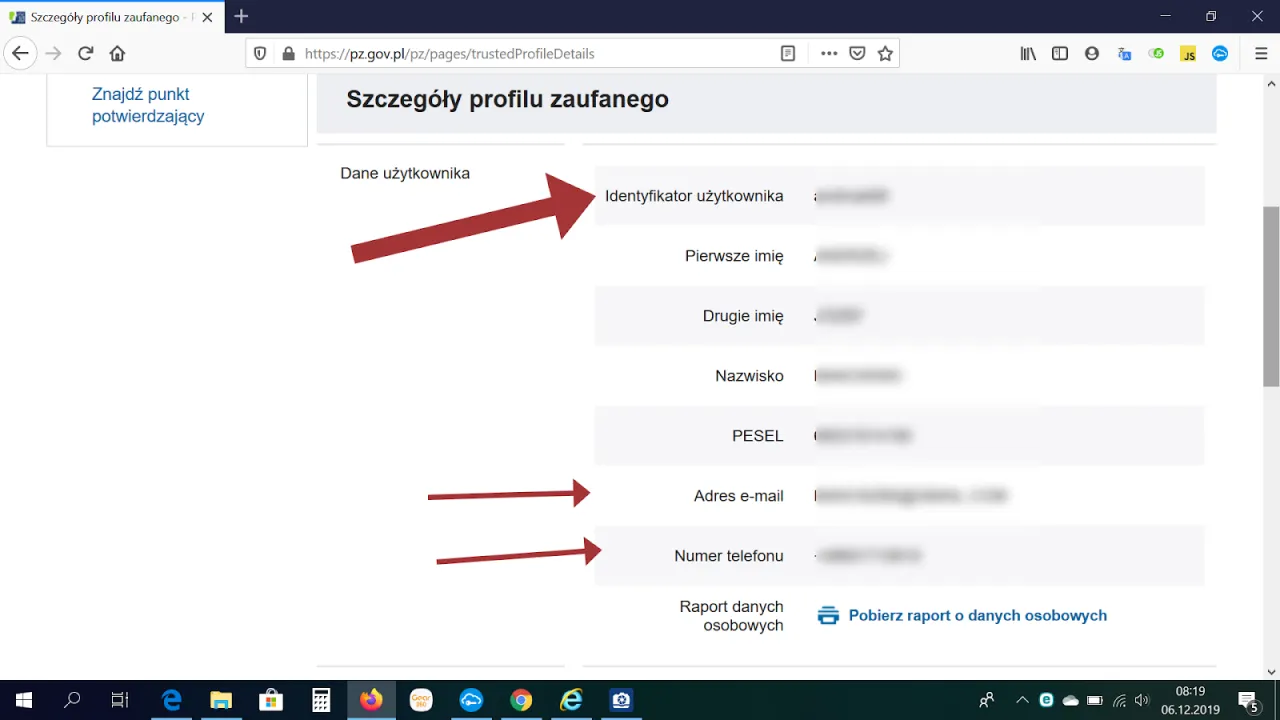Bookmark the page with the star

[885, 53]
